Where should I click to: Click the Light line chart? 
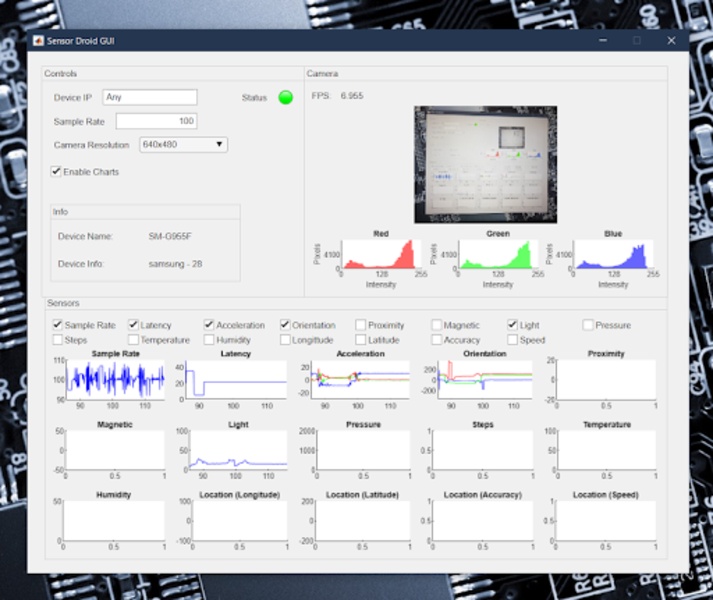pos(238,450)
